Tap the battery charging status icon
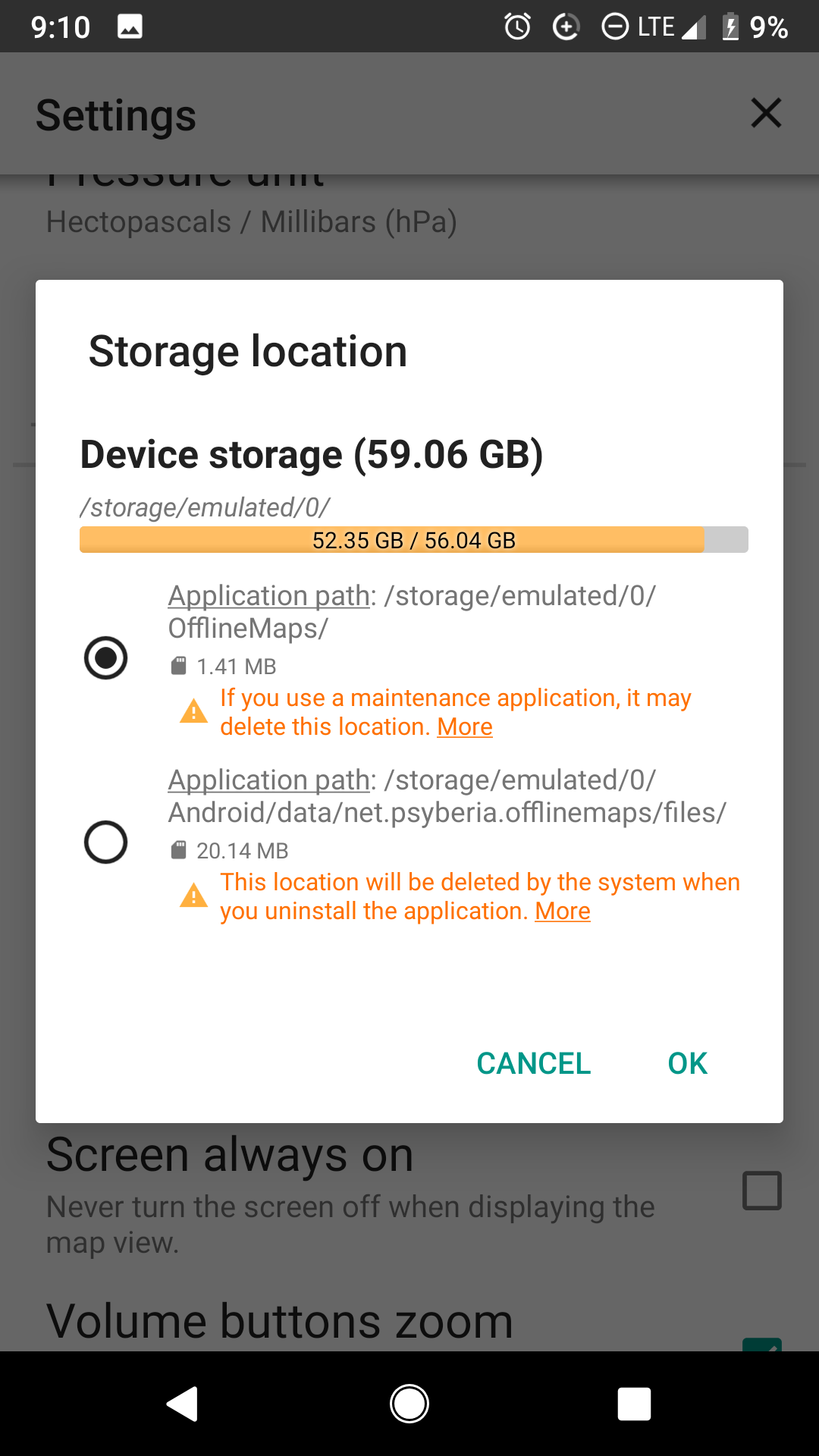This screenshot has height=1456, width=819. pyautogui.click(x=730, y=27)
